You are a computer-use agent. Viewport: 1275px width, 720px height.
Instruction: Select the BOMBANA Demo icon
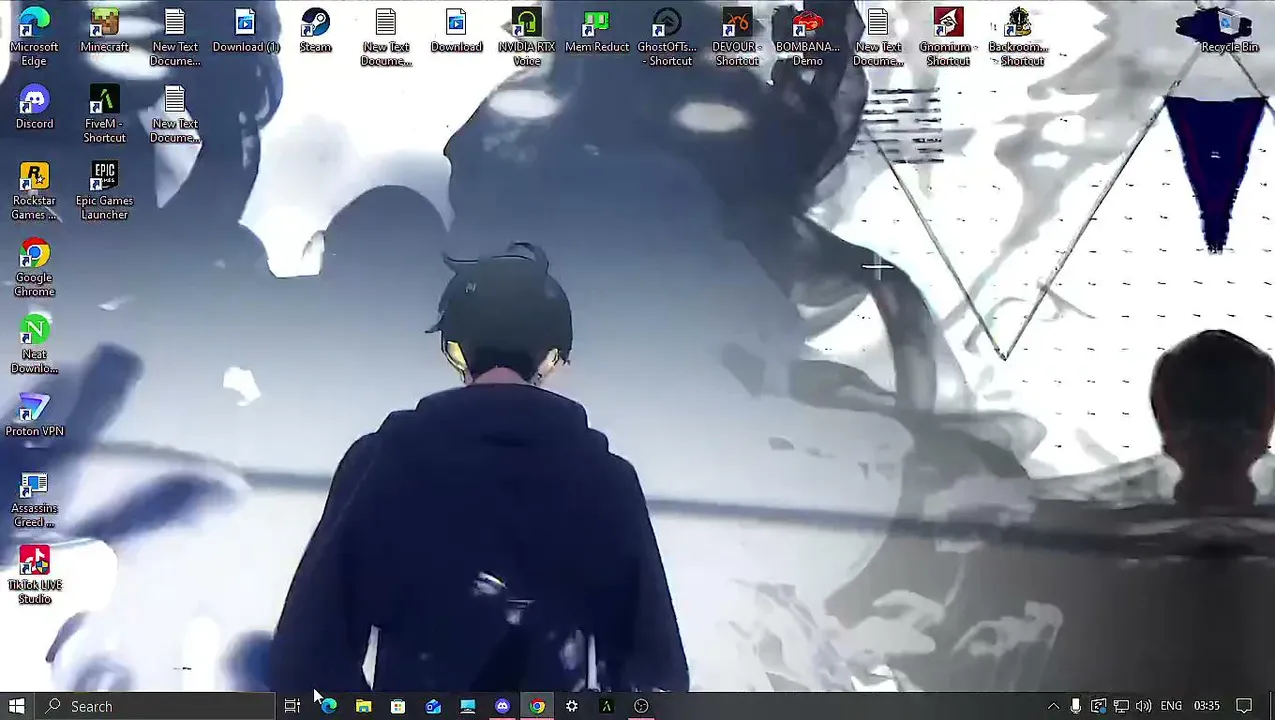(807, 37)
